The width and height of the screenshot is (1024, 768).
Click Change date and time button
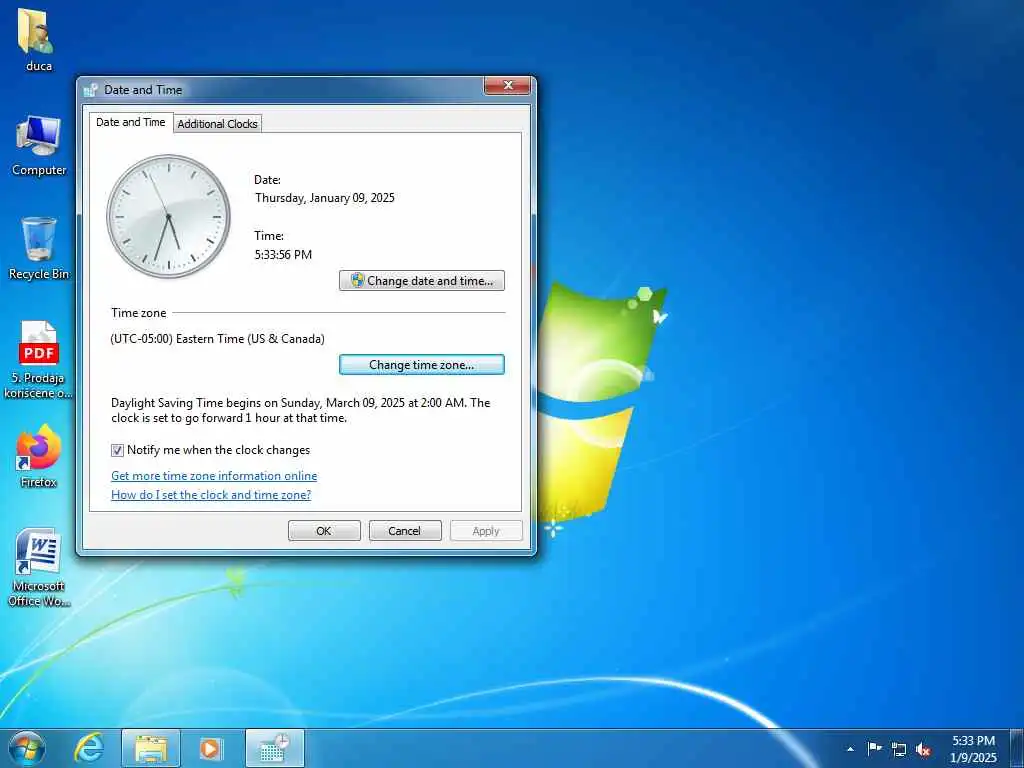click(x=422, y=281)
